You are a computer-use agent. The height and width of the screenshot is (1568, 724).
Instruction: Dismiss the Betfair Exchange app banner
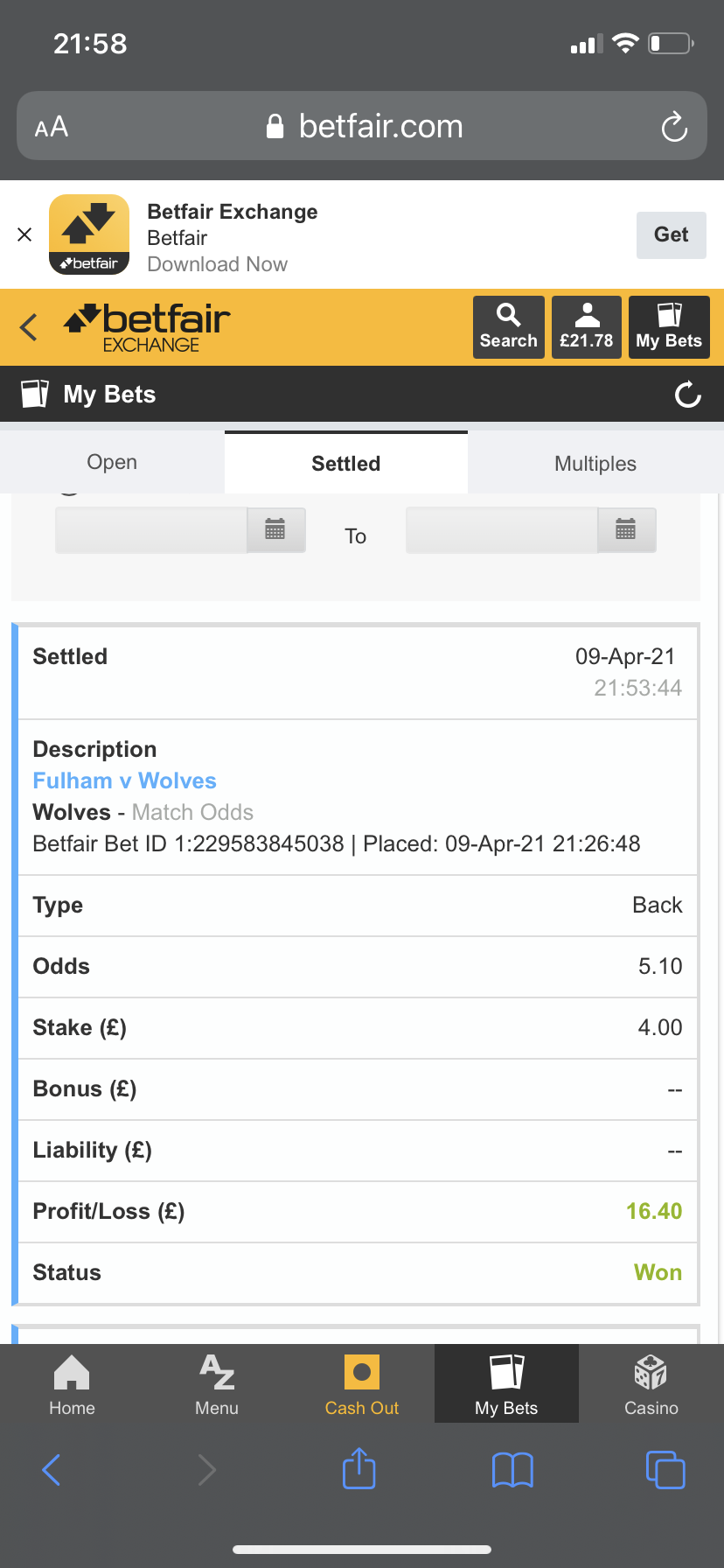(24, 234)
